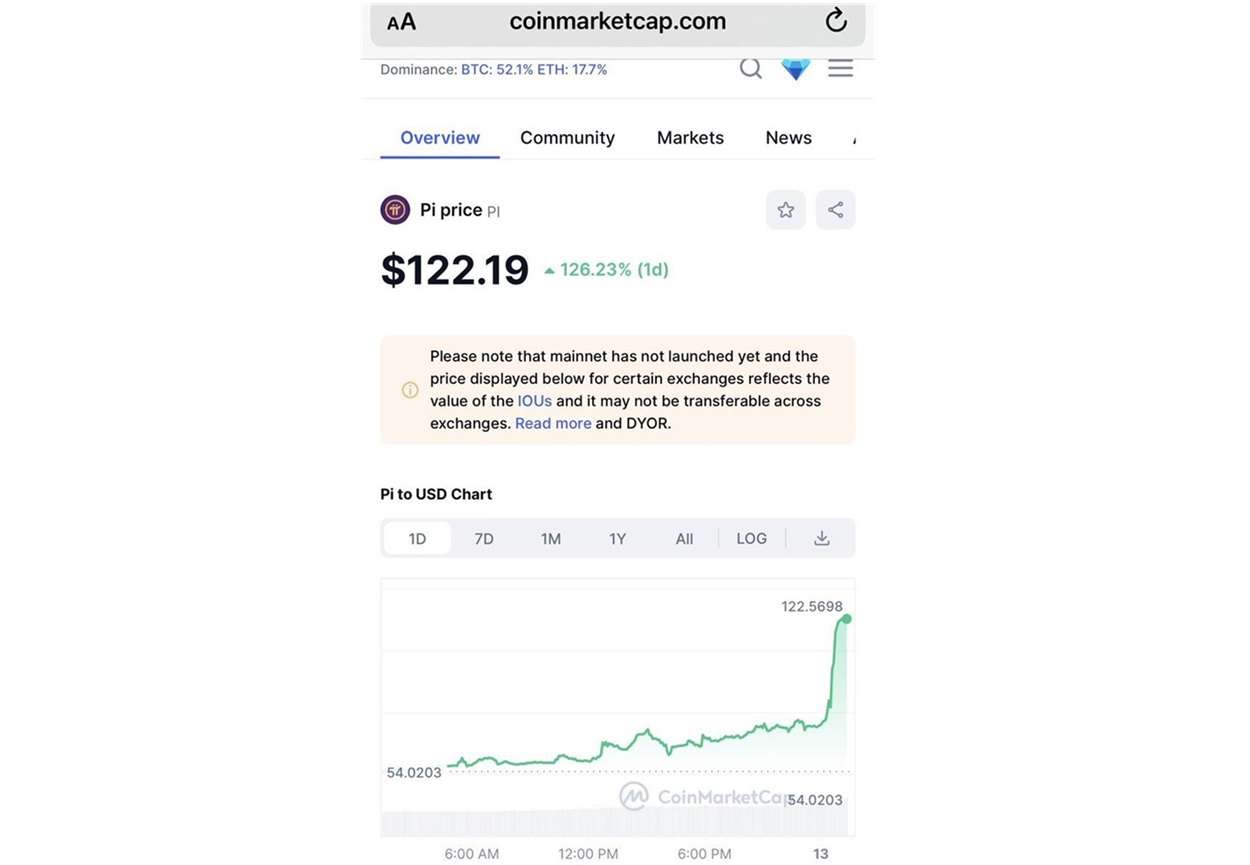Tap the Pi coin logo
This screenshot has width=1250, height=865.
click(395, 210)
